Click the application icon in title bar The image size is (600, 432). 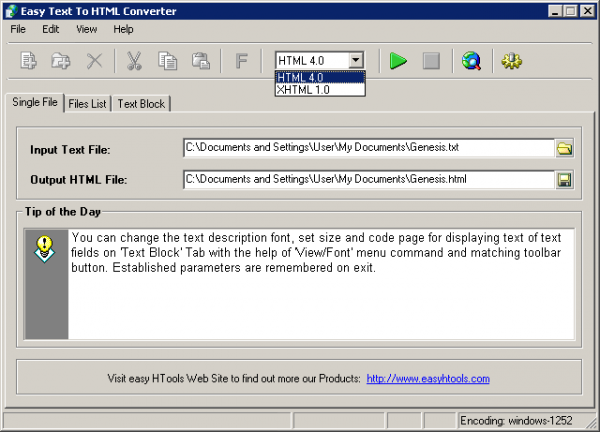tap(11, 11)
